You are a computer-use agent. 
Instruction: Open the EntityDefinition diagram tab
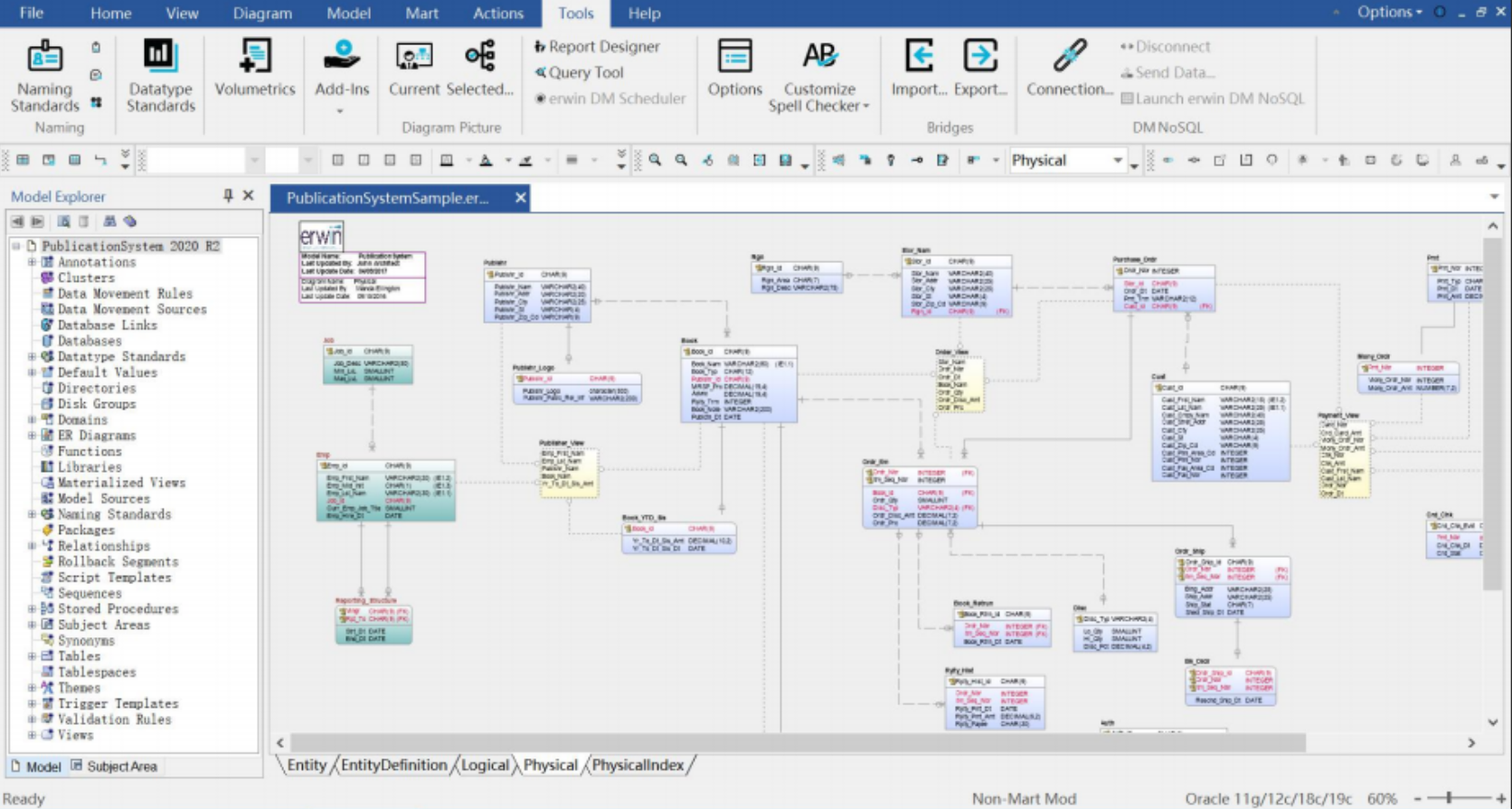(393, 765)
